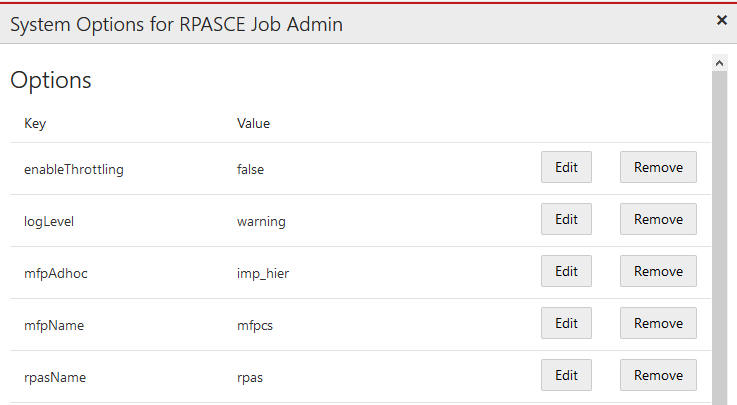Remove the logLevel option

658,219
